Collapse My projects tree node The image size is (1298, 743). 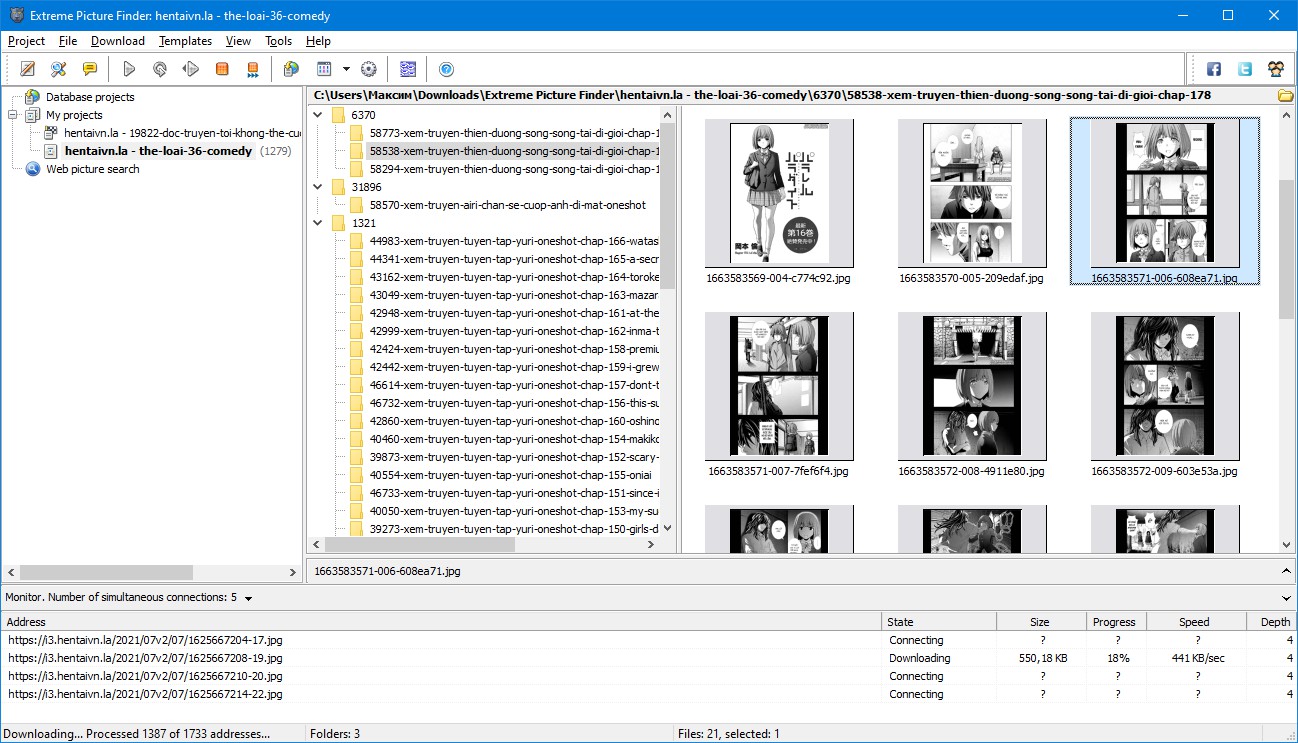point(13,115)
